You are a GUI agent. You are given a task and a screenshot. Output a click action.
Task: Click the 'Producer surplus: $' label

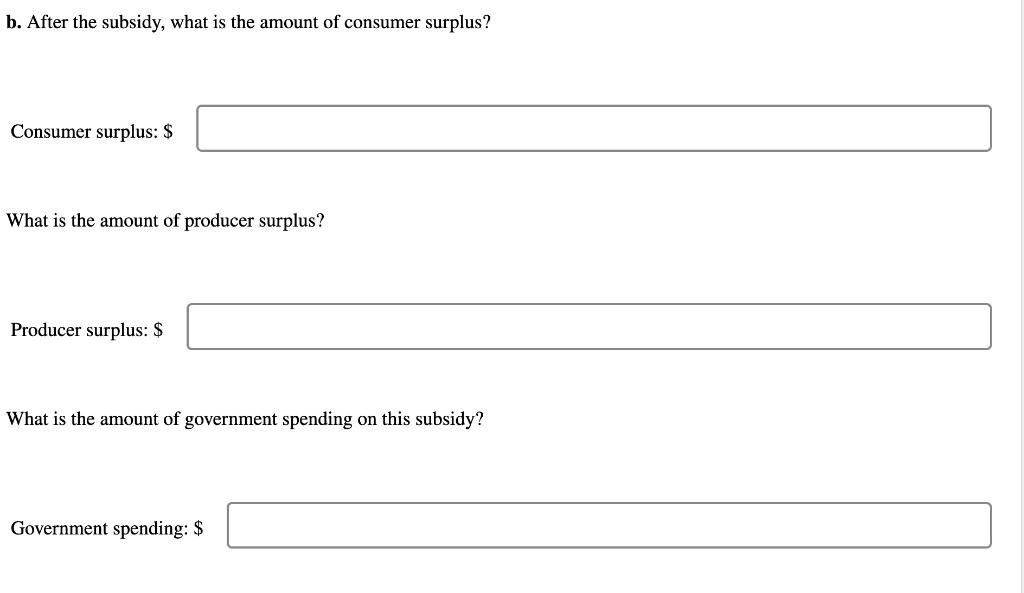pos(87,330)
